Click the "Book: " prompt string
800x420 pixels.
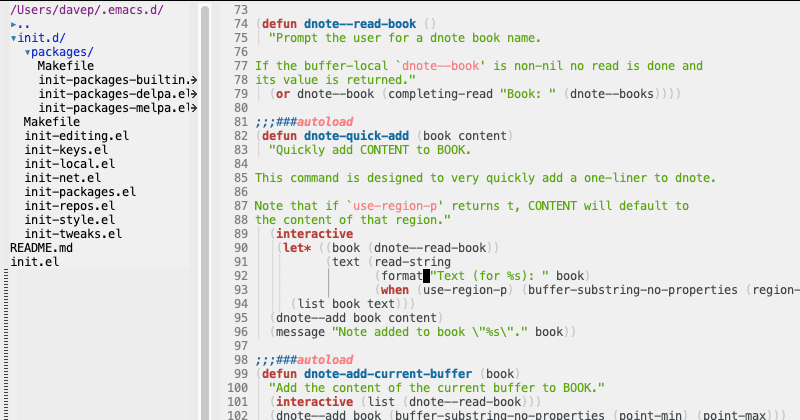(528, 94)
